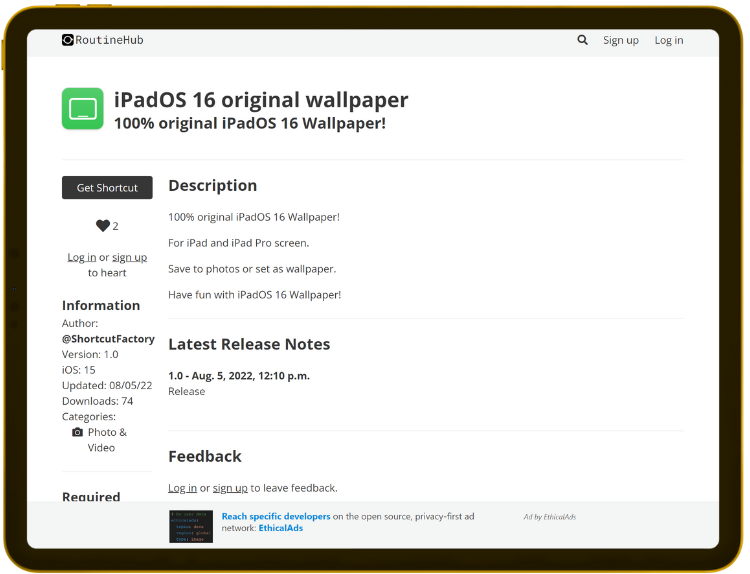Click the Release note text
The height and width of the screenshot is (574, 750).
point(187,392)
